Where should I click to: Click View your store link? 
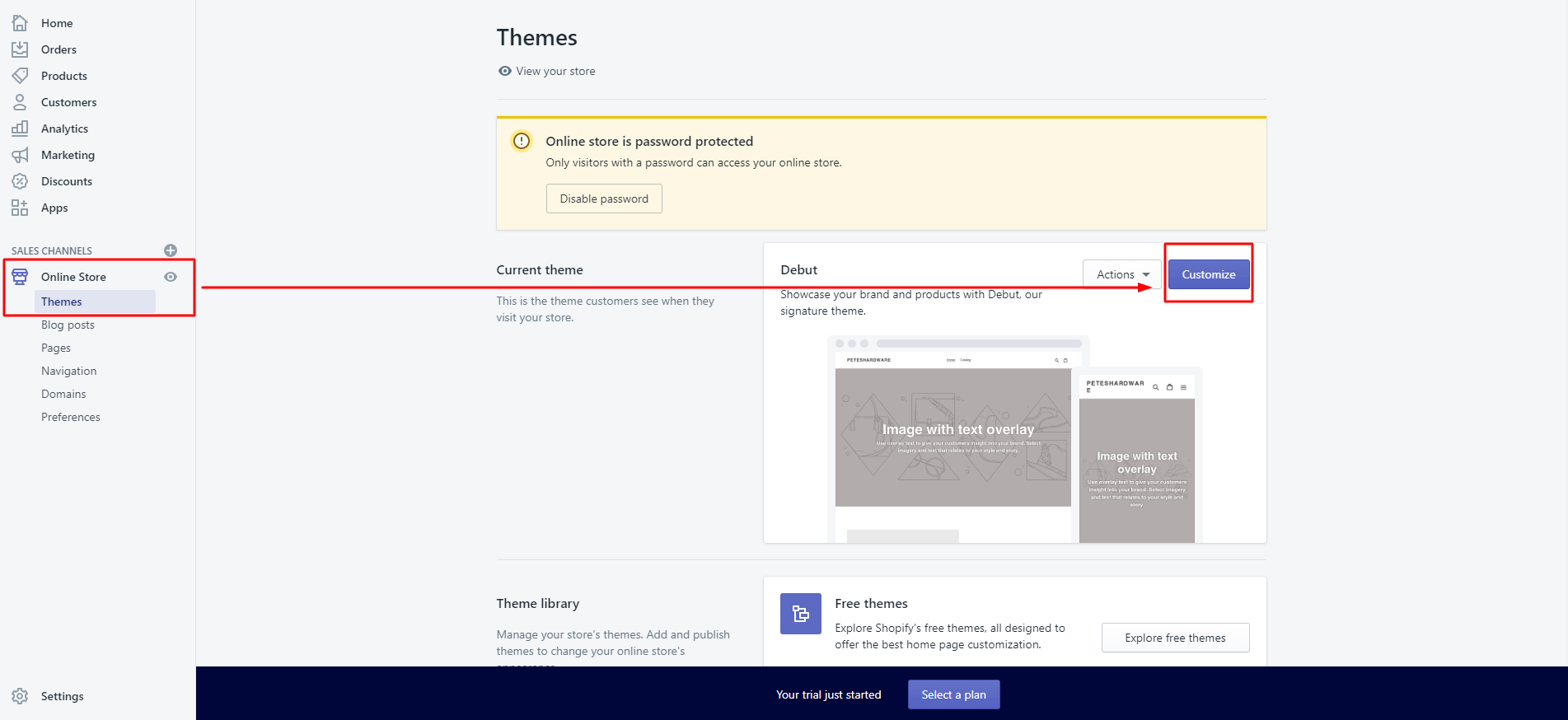pos(555,71)
